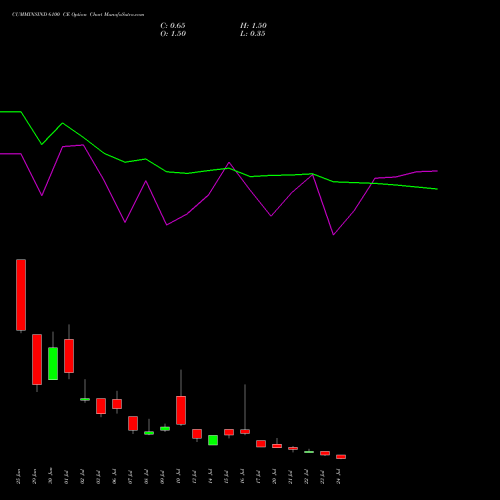
Task: Click the red candle for 17 Jul
Action: tap(261, 444)
